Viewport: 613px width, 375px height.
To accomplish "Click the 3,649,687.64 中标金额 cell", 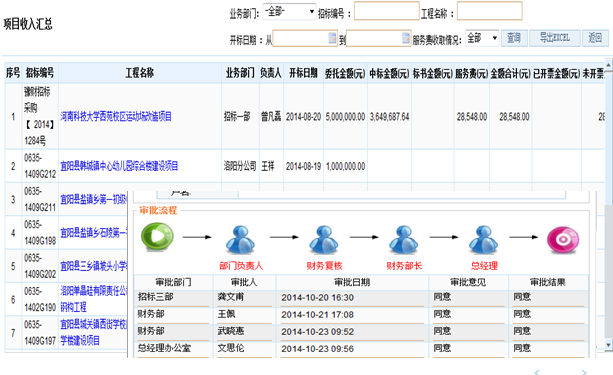I will coord(389,117).
